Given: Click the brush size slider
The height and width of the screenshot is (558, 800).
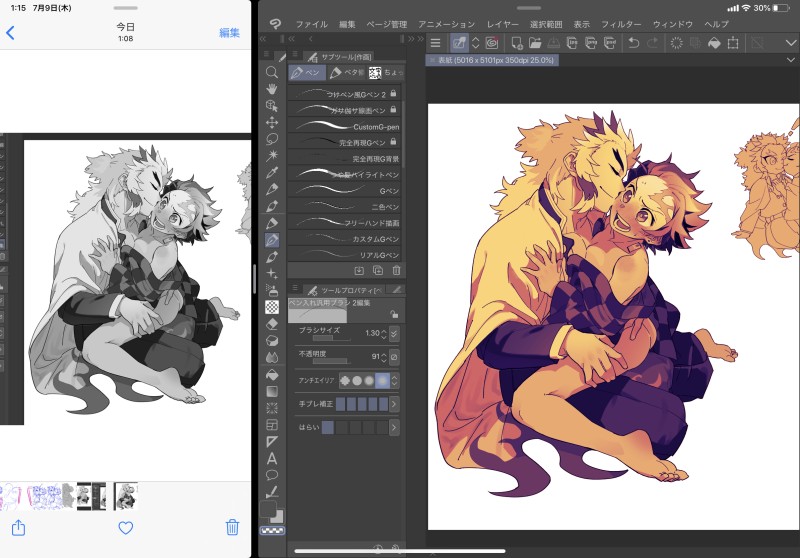Looking at the screenshot, I should [331, 338].
